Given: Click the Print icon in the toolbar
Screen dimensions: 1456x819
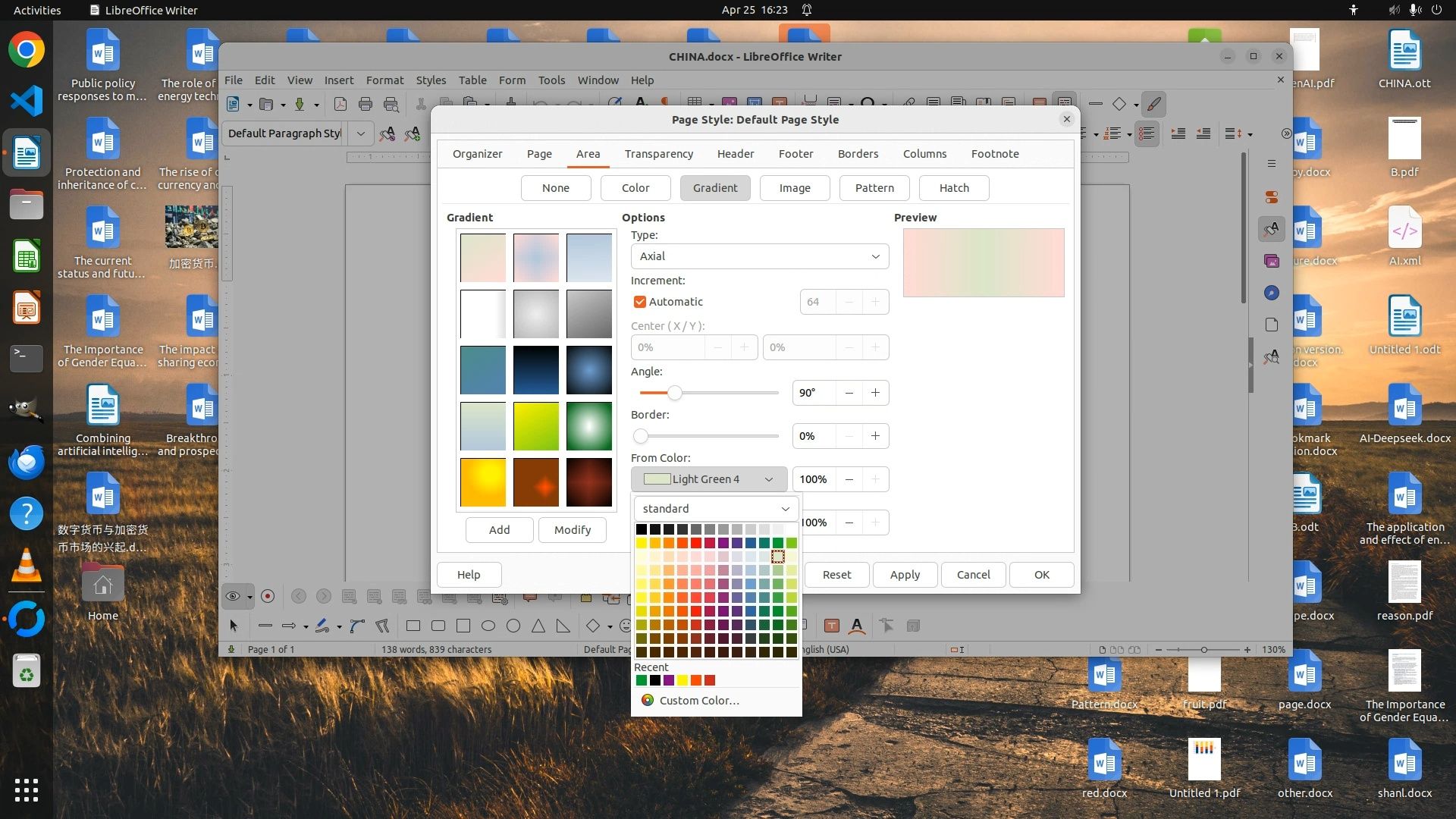Looking at the screenshot, I should pos(366,104).
